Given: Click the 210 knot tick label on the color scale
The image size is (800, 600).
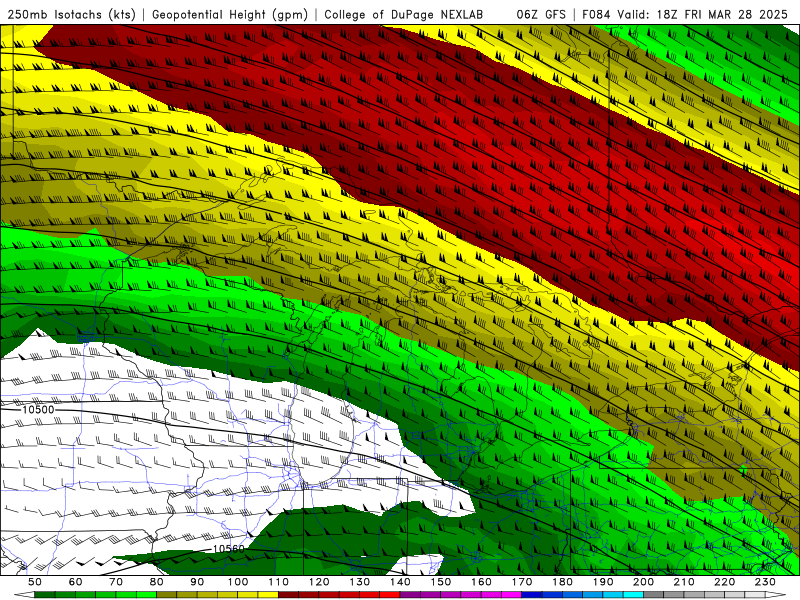Looking at the screenshot, I should 684,582.
